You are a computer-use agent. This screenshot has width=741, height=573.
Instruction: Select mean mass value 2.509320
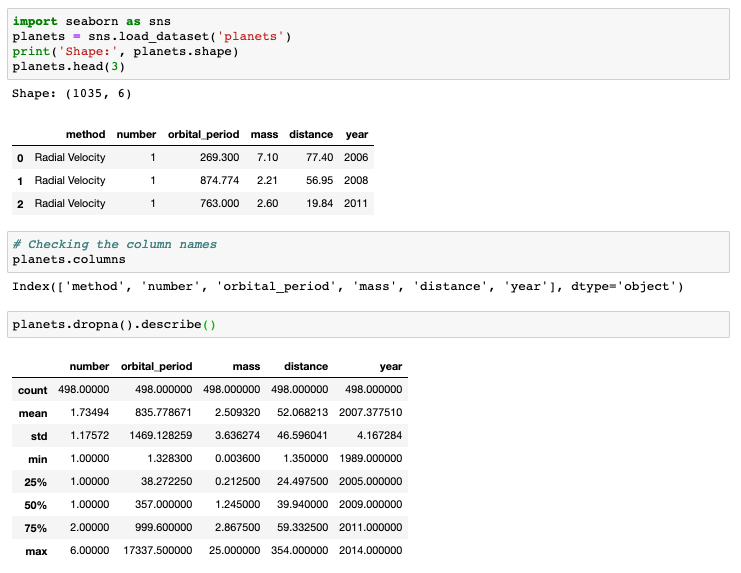pos(237,412)
